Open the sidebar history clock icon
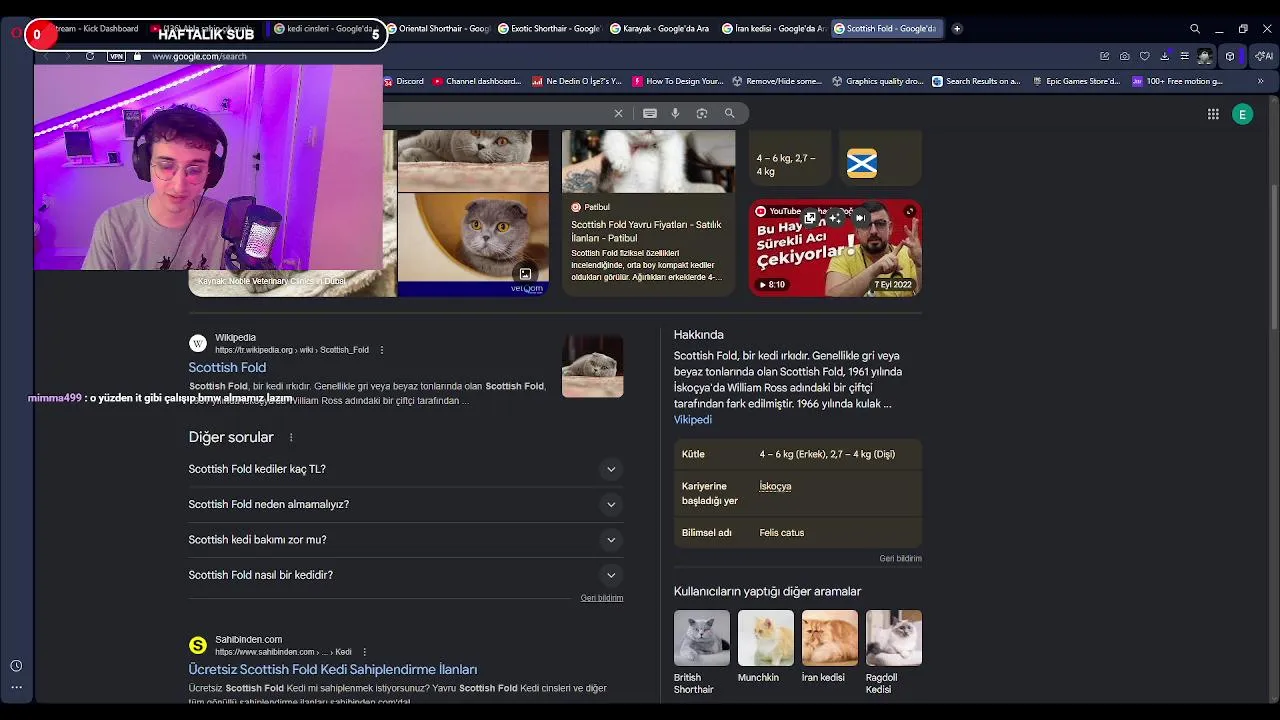 16,666
